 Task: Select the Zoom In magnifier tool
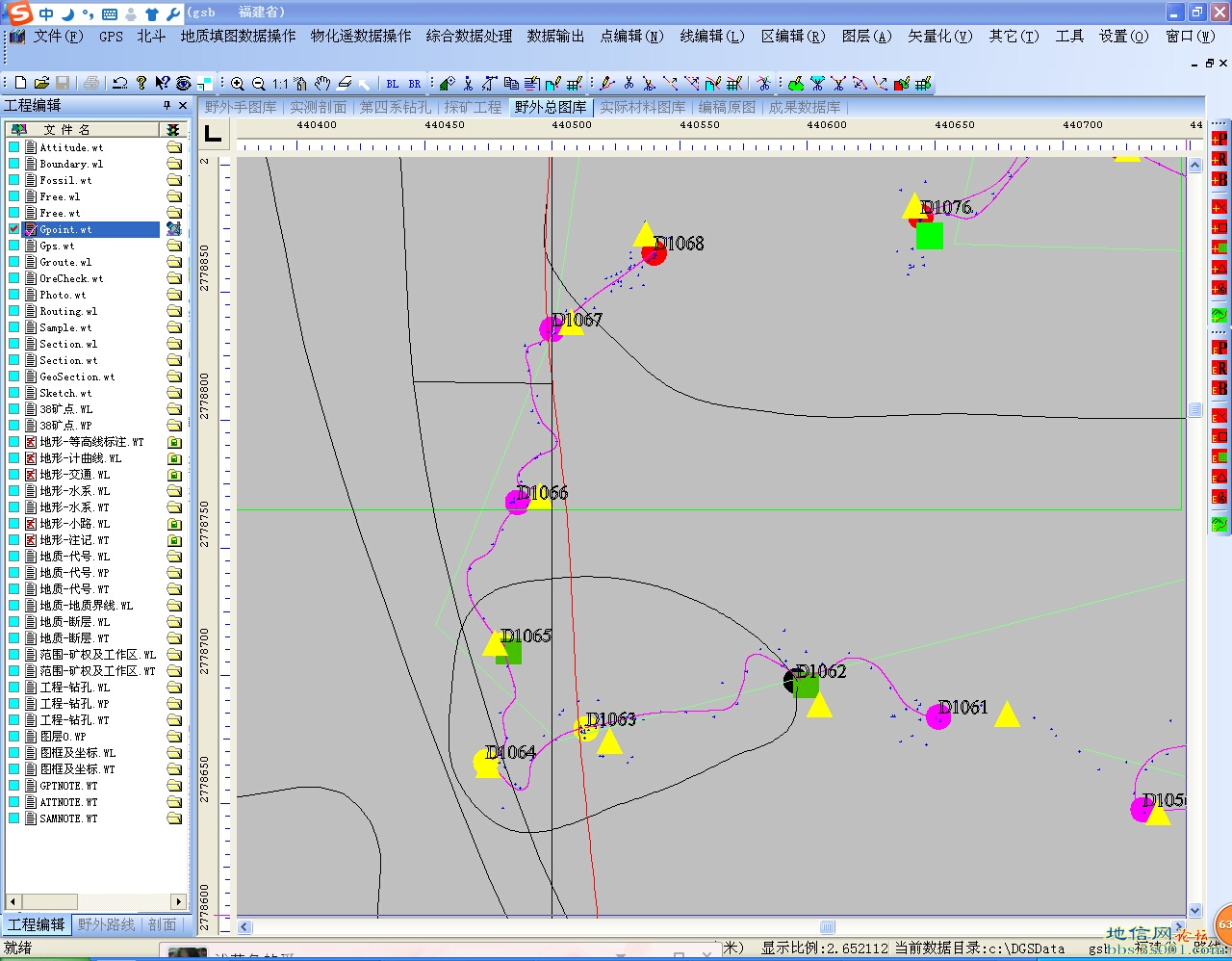pos(238,84)
